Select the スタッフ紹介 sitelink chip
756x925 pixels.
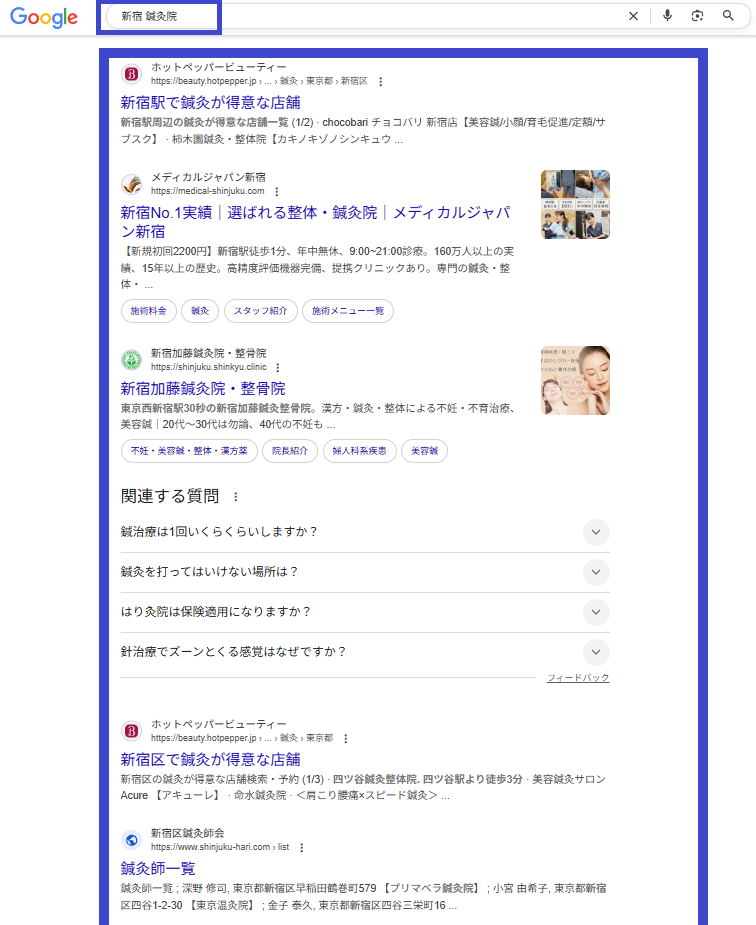pos(261,311)
